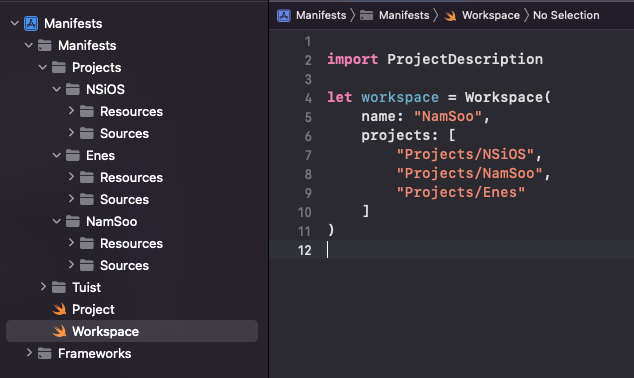
Task: Click the "Projects/NSiOS" string in code
Action: coord(465,154)
